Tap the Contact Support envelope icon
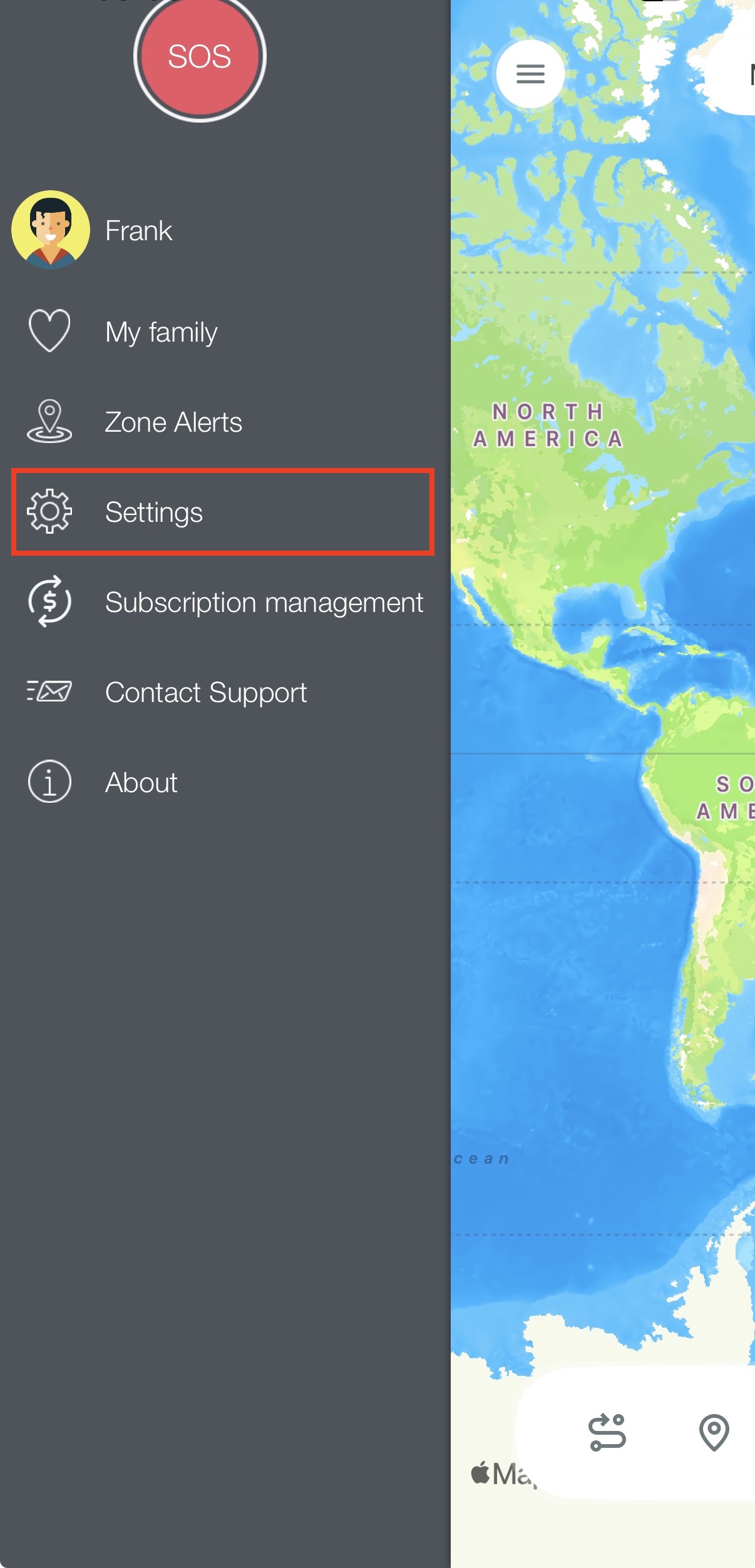 coord(49,691)
